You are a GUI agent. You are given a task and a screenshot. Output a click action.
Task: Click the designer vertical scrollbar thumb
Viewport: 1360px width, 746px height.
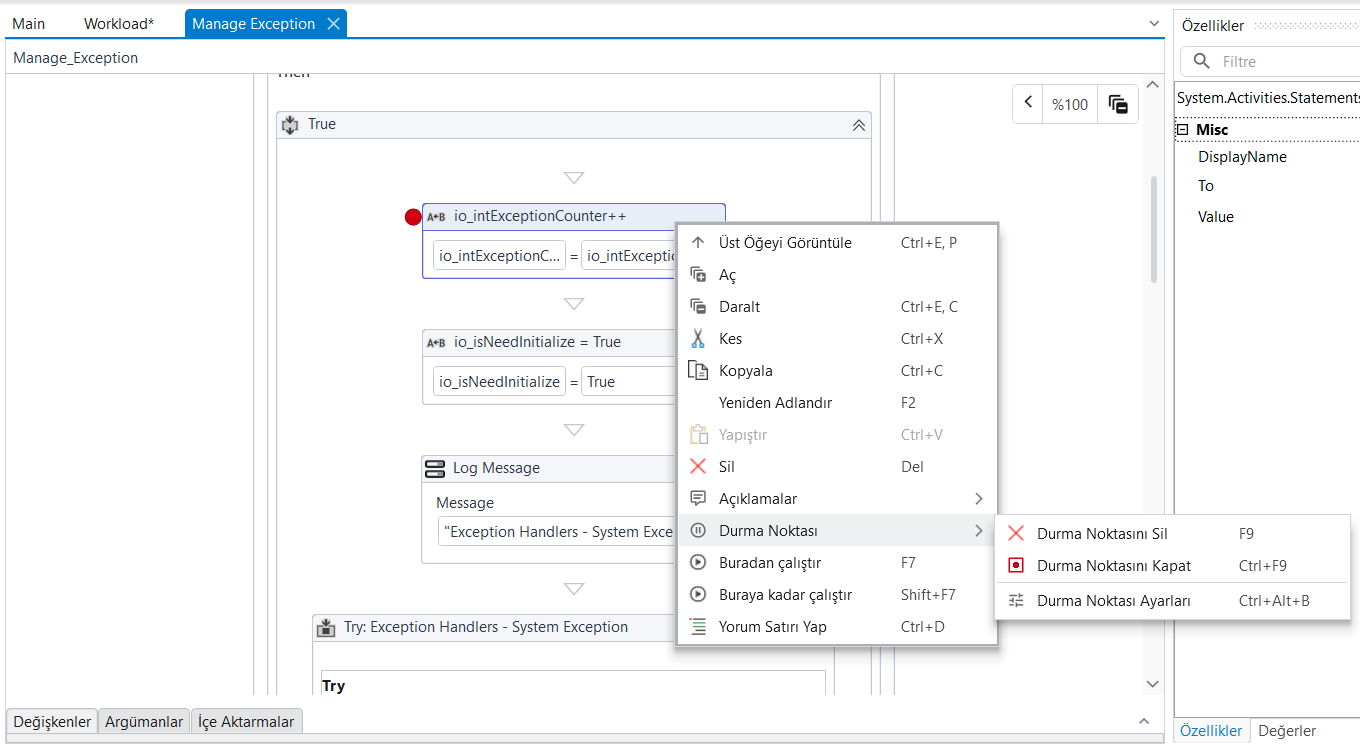pyautogui.click(x=1153, y=230)
